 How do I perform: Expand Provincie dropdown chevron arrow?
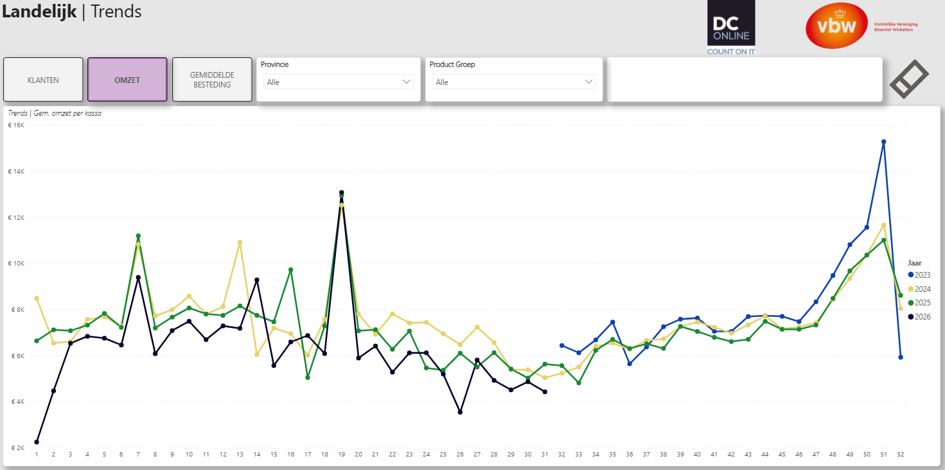[406, 82]
